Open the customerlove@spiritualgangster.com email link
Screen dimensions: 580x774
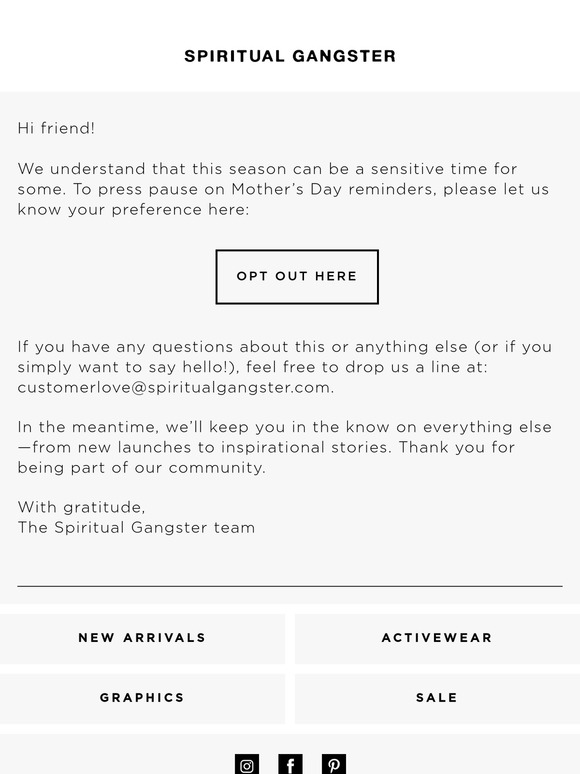174,387
